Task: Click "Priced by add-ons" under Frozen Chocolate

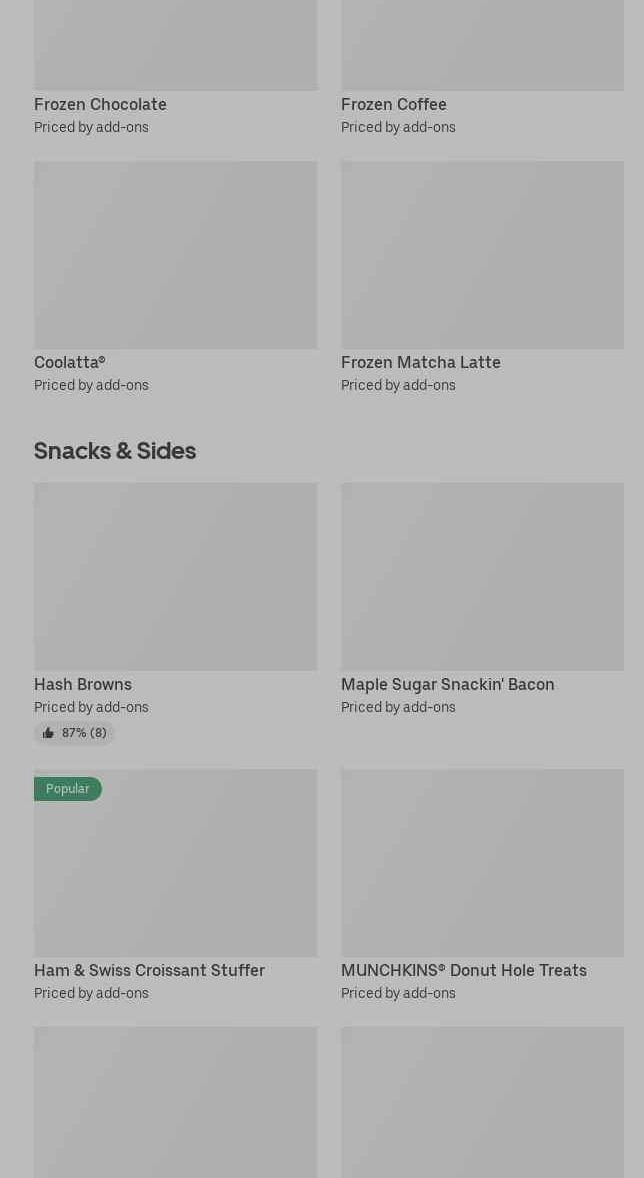Action: coord(91,127)
